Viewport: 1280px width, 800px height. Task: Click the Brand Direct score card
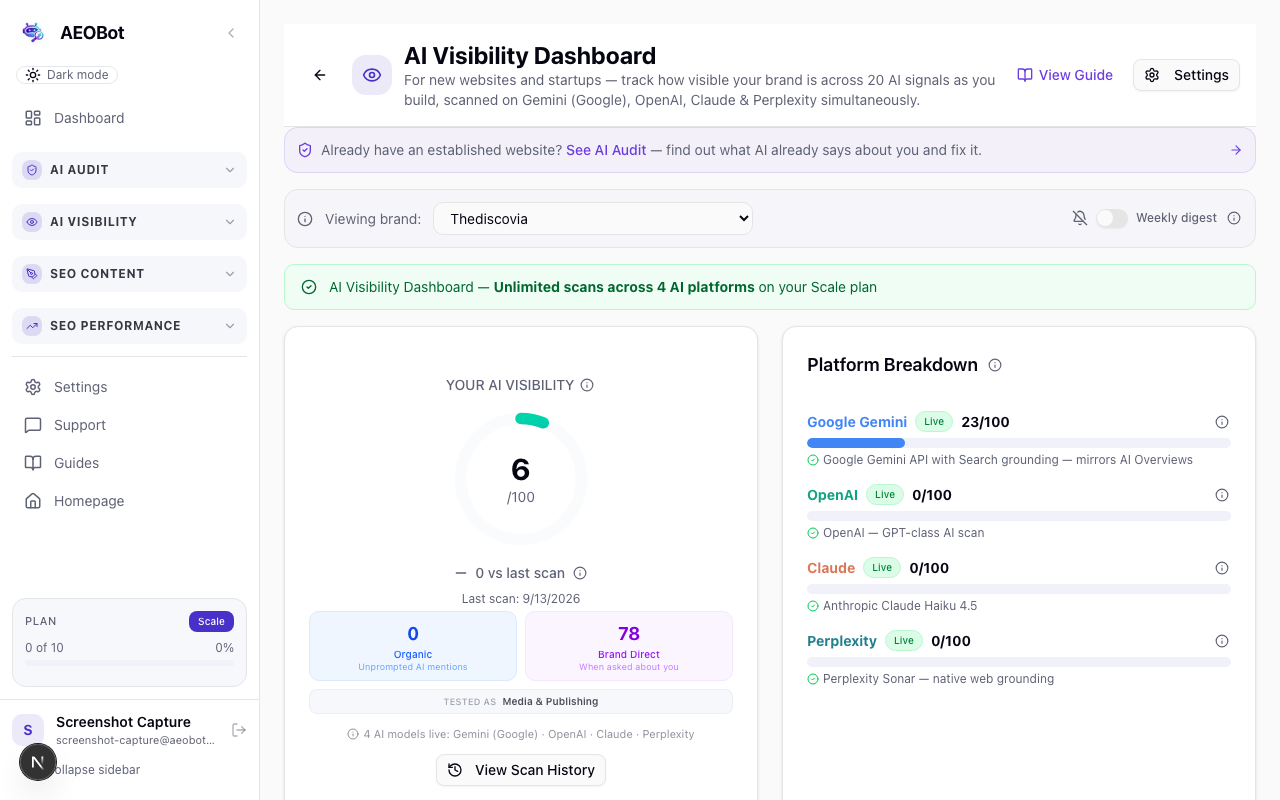point(629,647)
